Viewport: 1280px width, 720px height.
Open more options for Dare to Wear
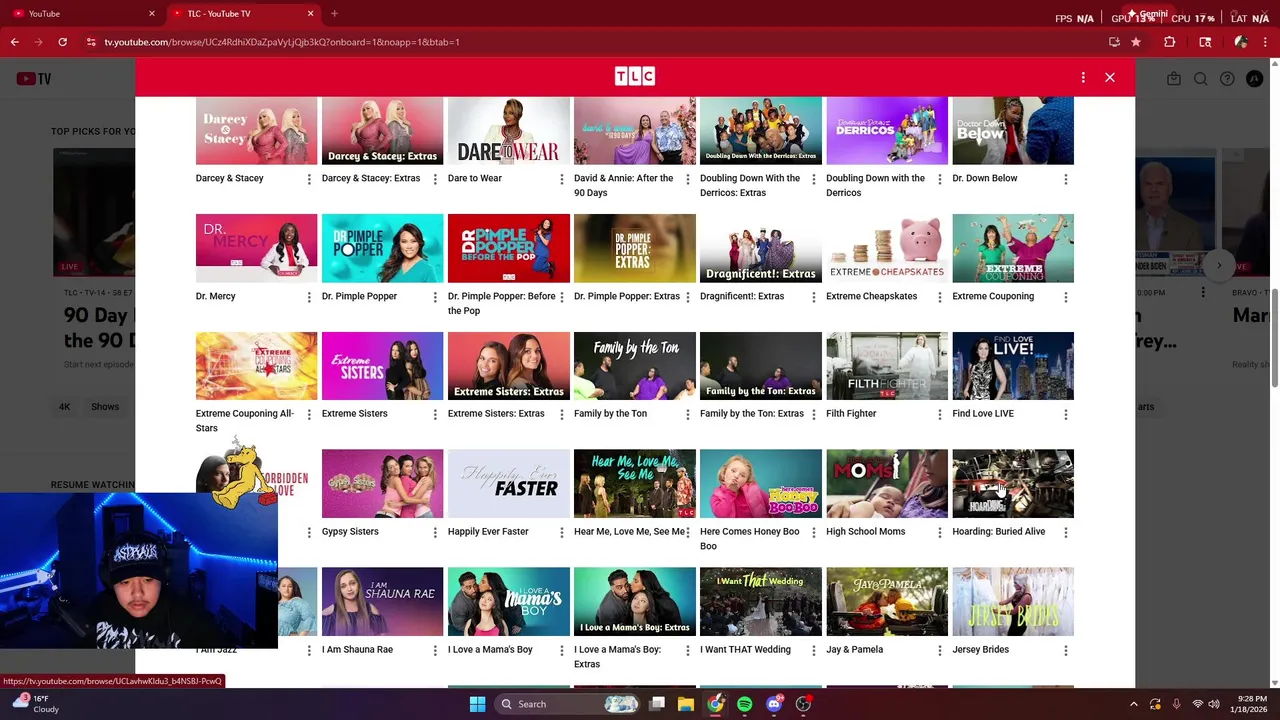pyautogui.click(x=560, y=179)
